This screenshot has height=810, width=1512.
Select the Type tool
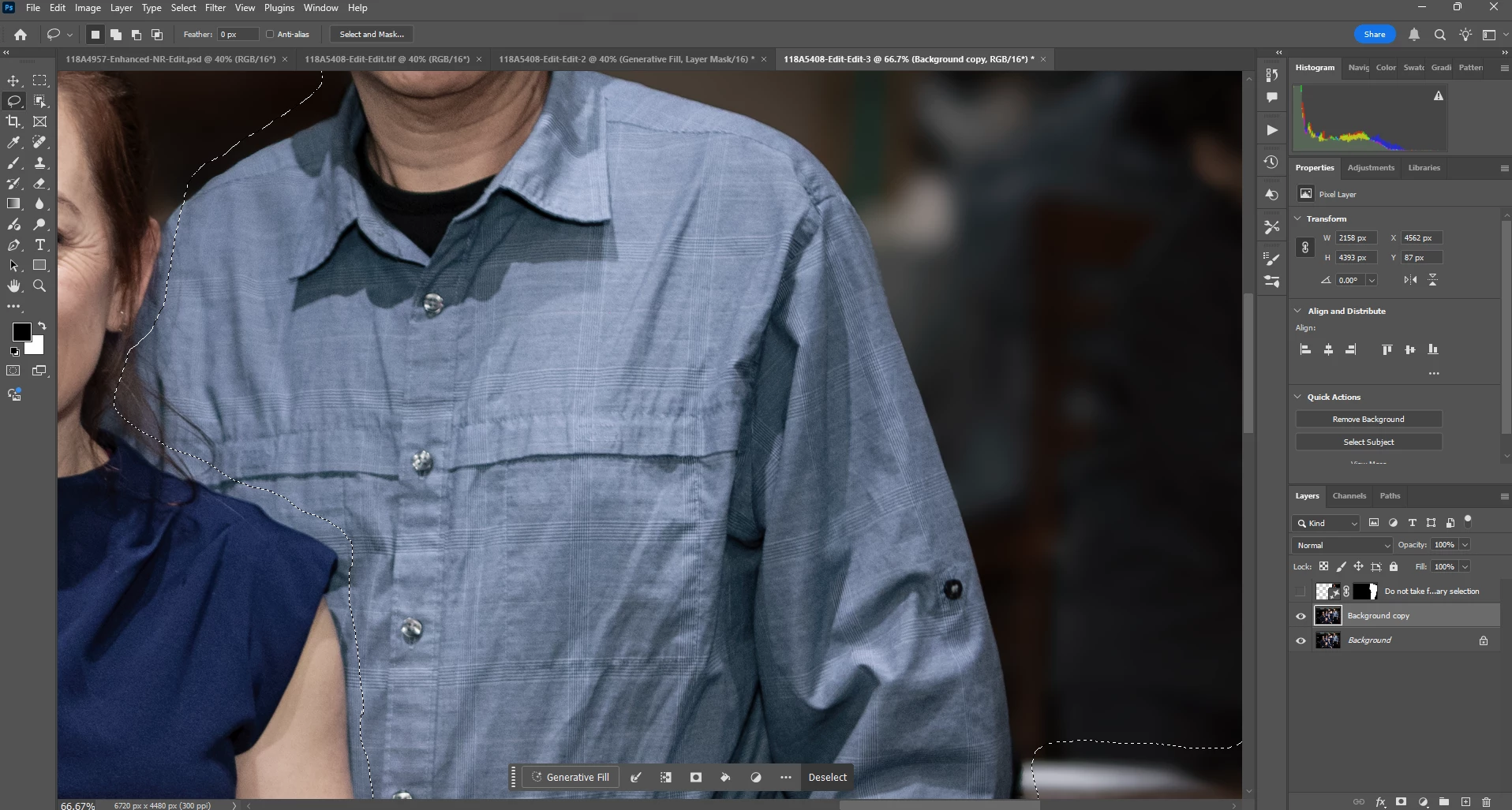(40, 245)
